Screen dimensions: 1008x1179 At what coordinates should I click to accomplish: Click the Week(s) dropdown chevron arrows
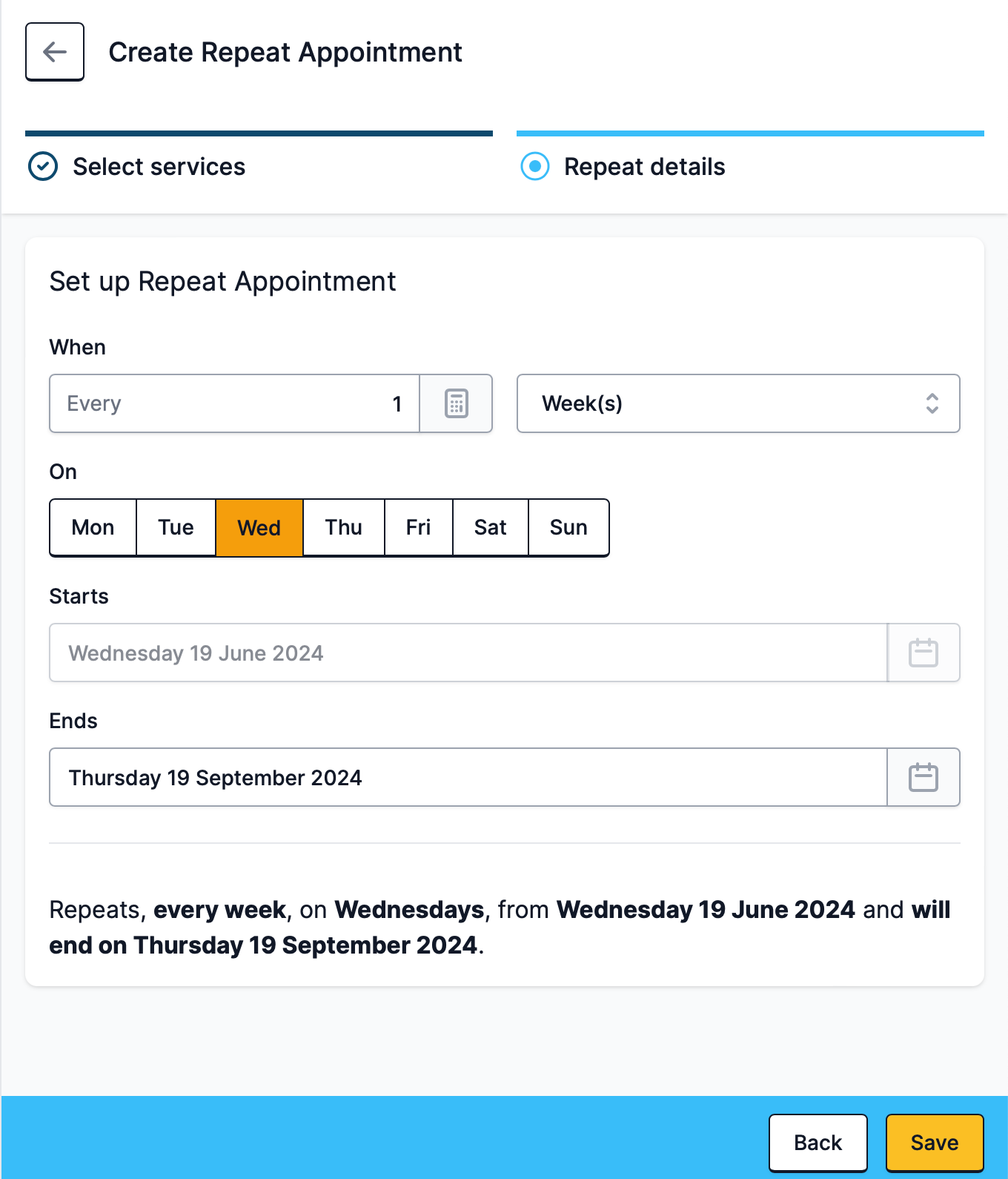click(x=932, y=403)
